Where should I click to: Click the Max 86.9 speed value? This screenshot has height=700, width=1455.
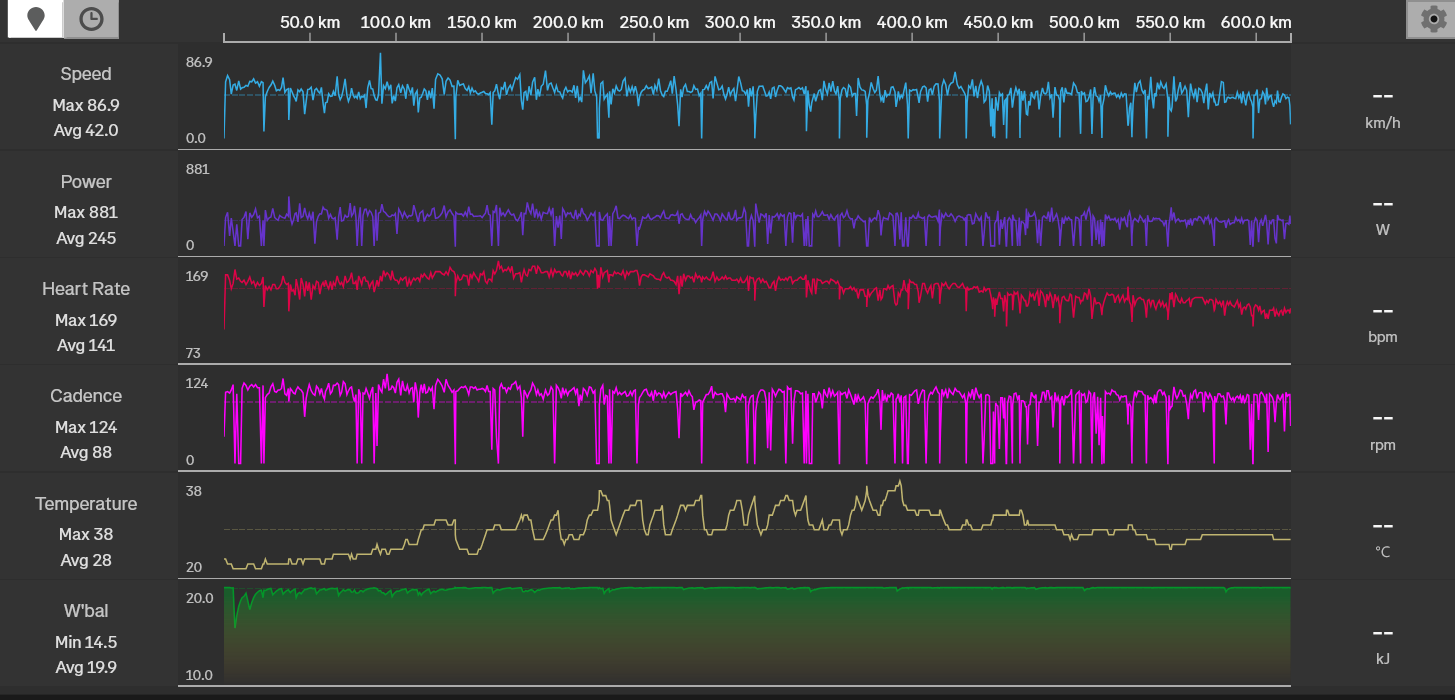pos(86,105)
